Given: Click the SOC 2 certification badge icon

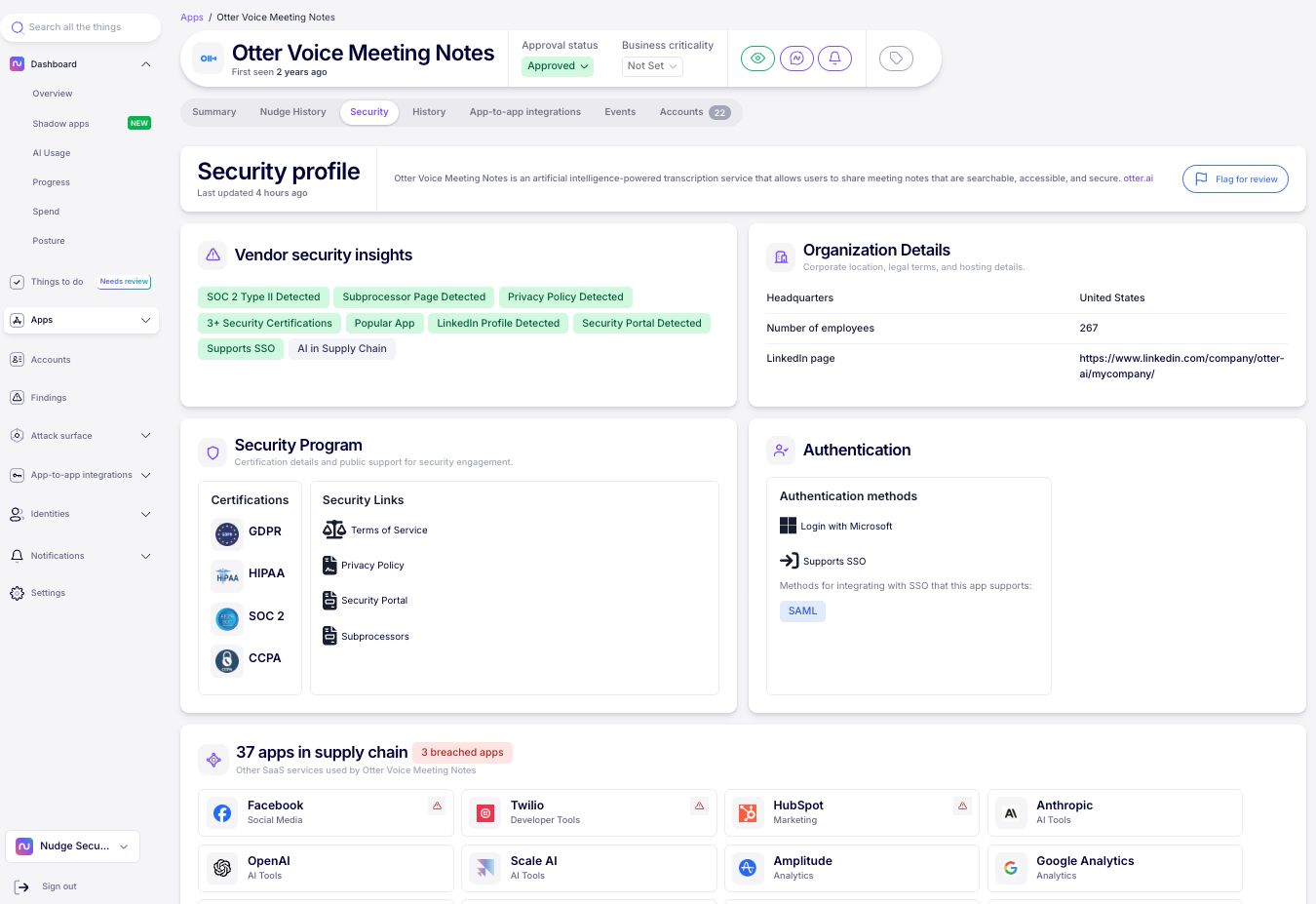Looking at the screenshot, I should [227, 618].
